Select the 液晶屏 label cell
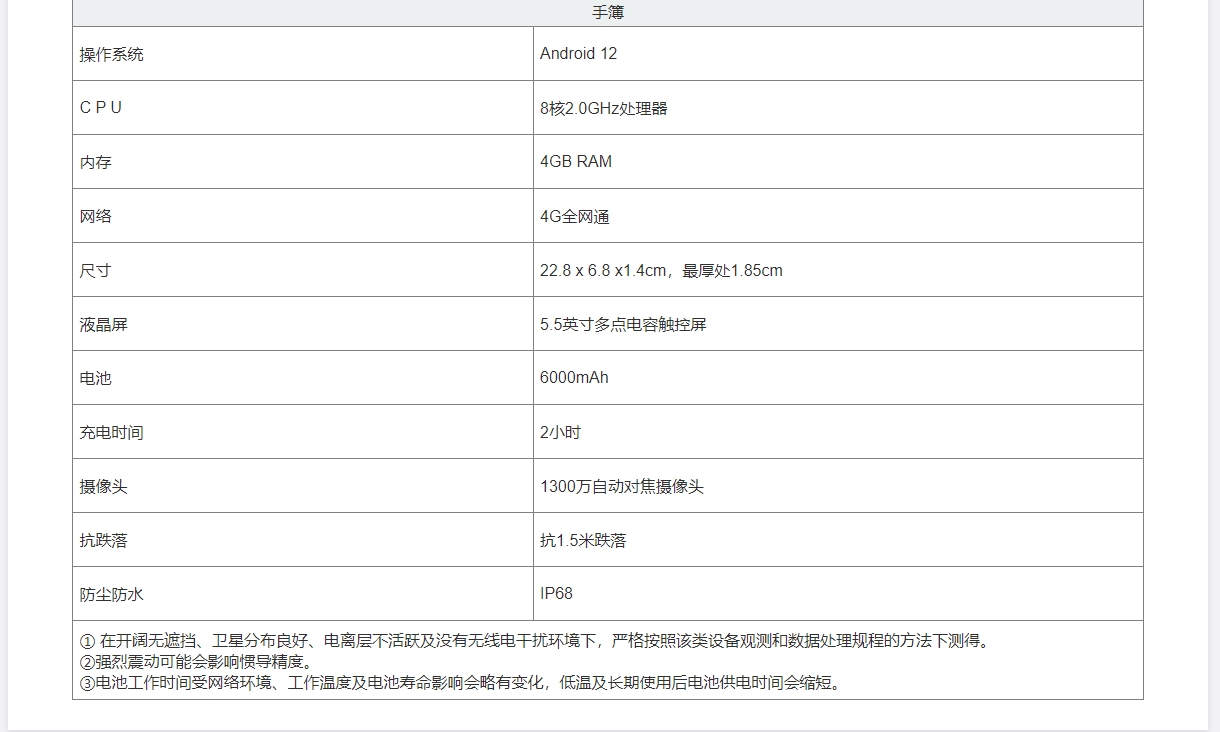This screenshot has width=1220, height=732. [104, 324]
